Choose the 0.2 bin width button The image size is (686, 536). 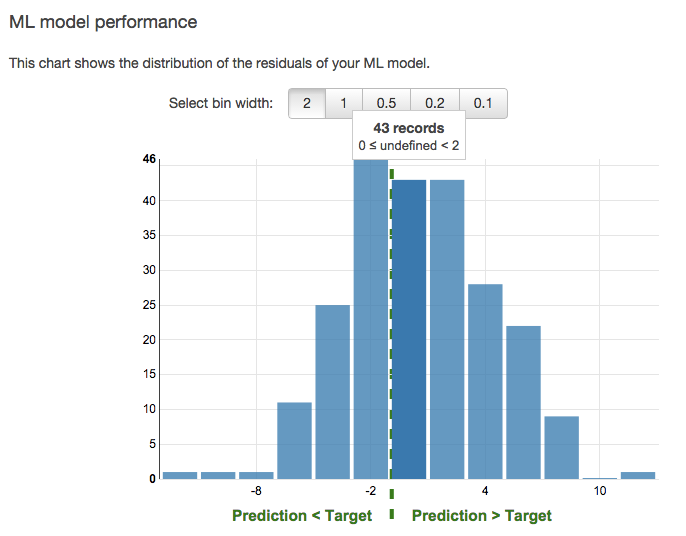[435, 103]
